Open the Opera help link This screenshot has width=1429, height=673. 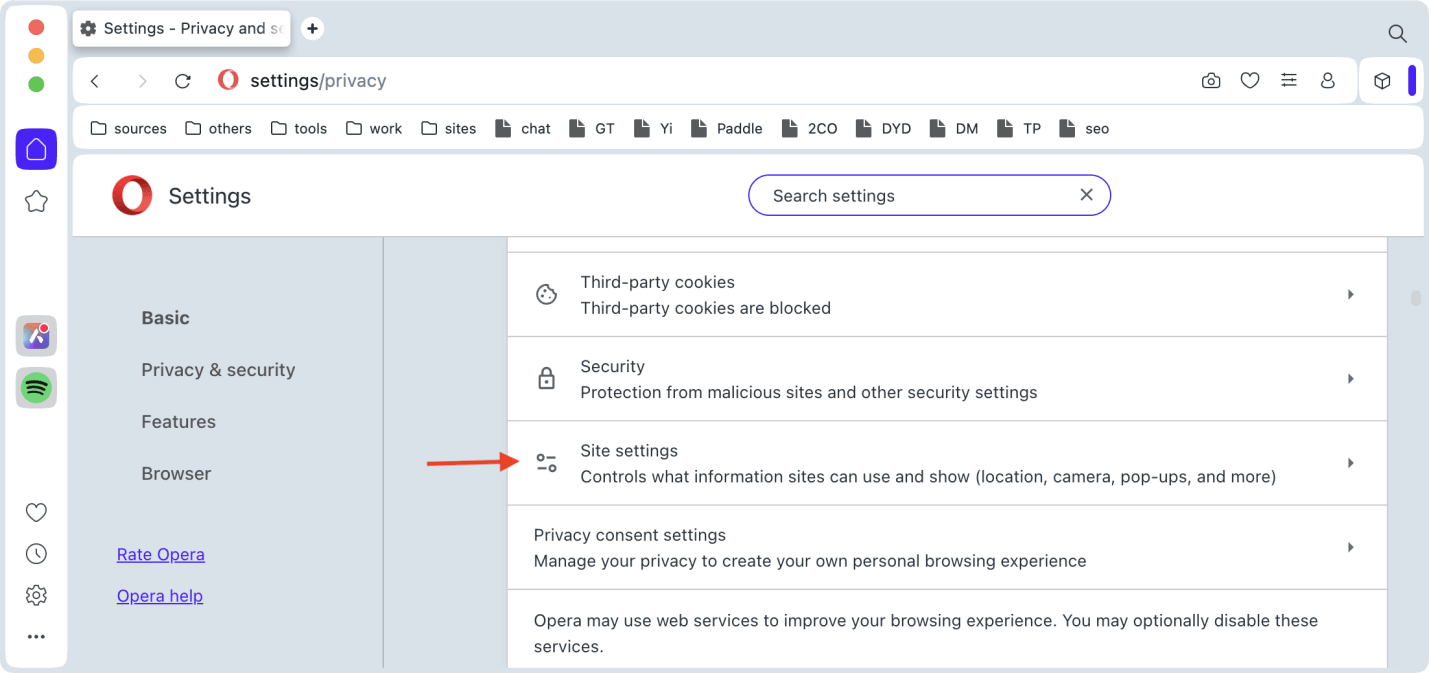tap(159, 596)
